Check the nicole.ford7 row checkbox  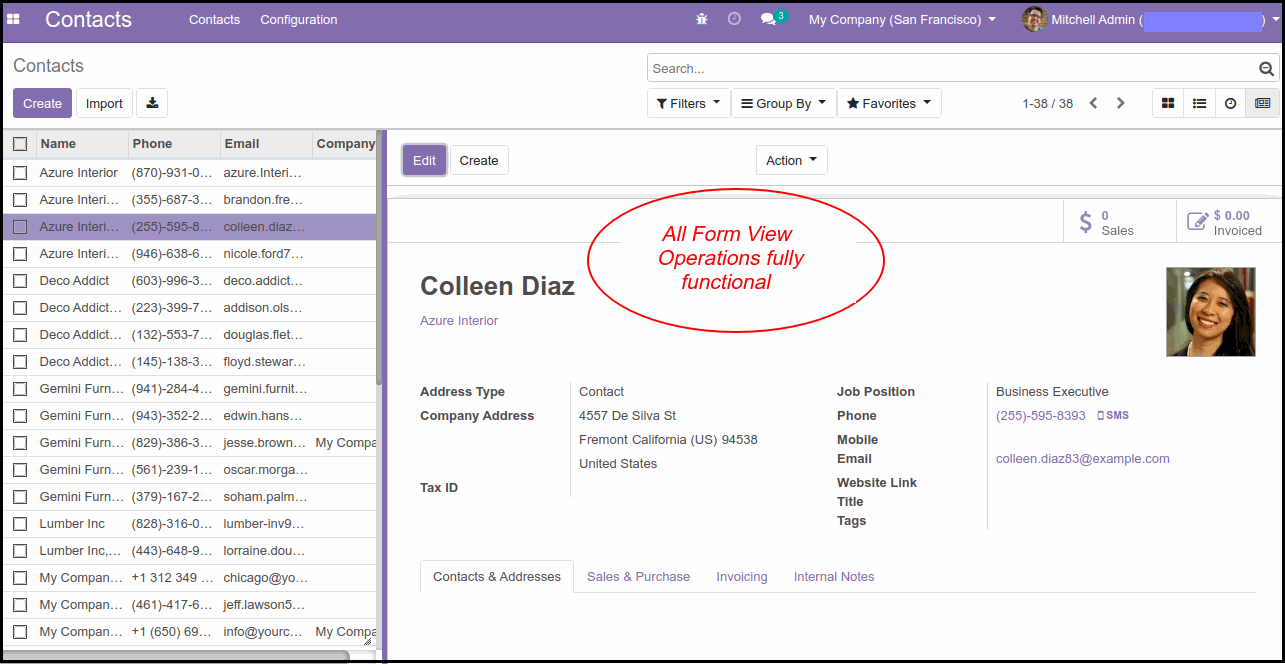(20, 254)
